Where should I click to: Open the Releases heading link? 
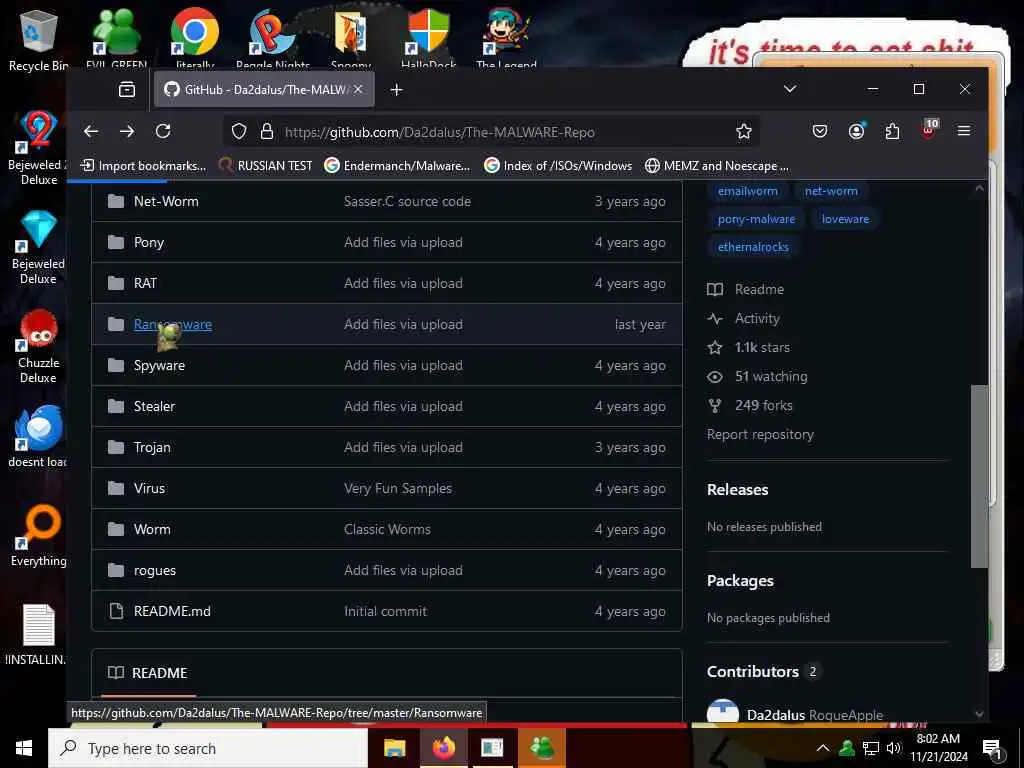[x=737, y=490]
